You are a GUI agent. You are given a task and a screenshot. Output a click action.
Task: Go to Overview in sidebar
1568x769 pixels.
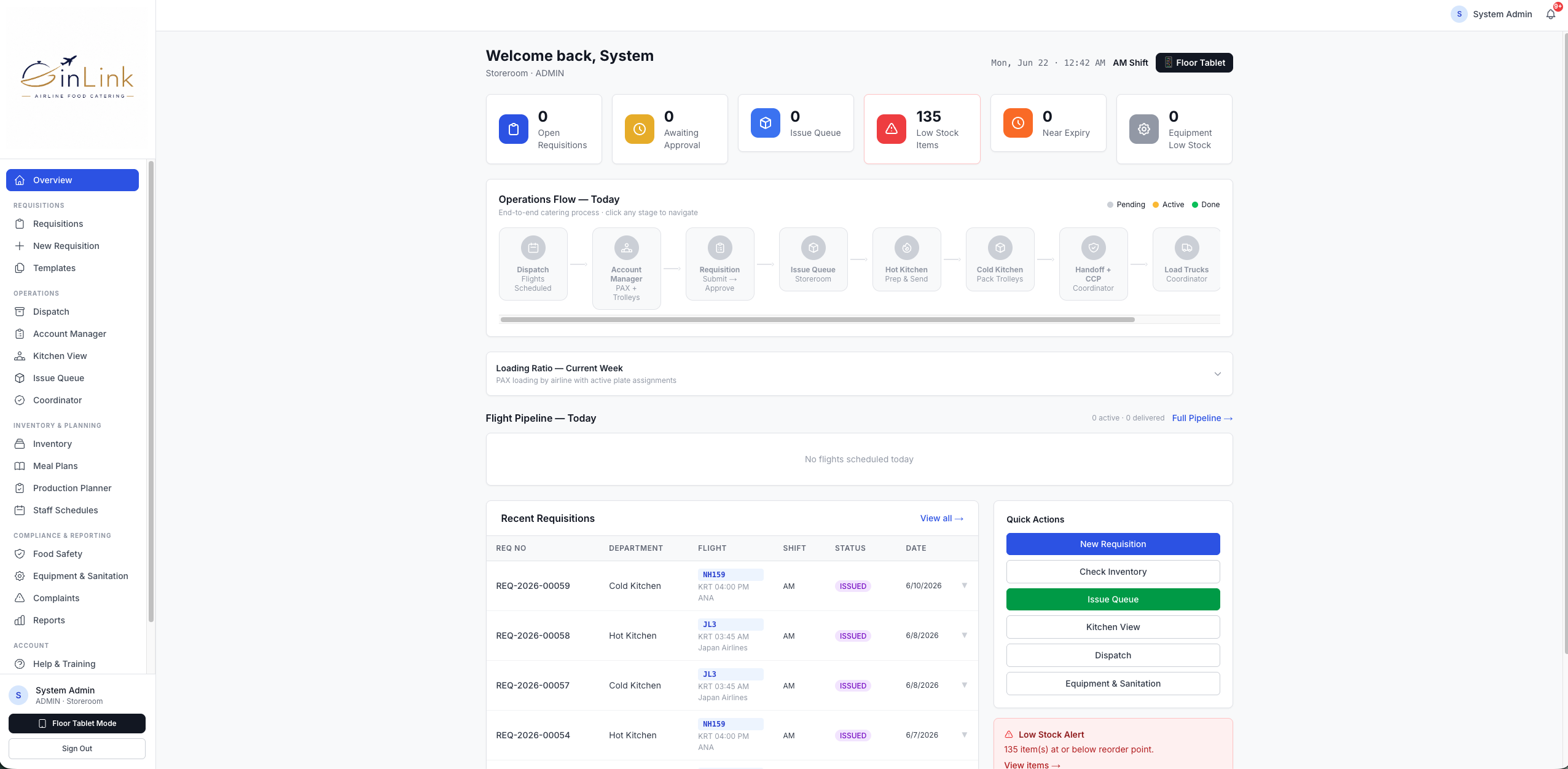point(73,180)
